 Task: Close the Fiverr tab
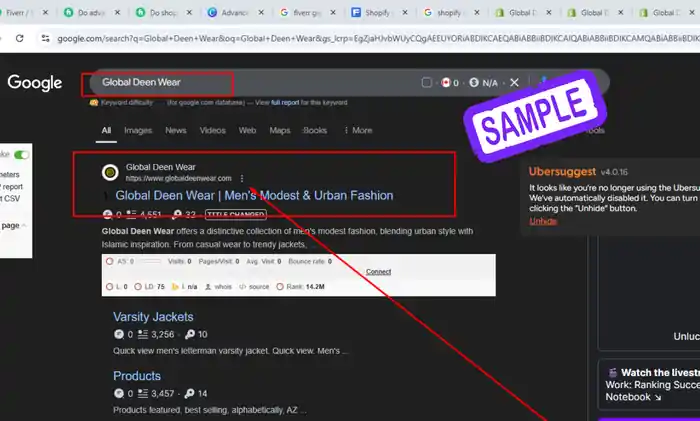tap(45, 13)
